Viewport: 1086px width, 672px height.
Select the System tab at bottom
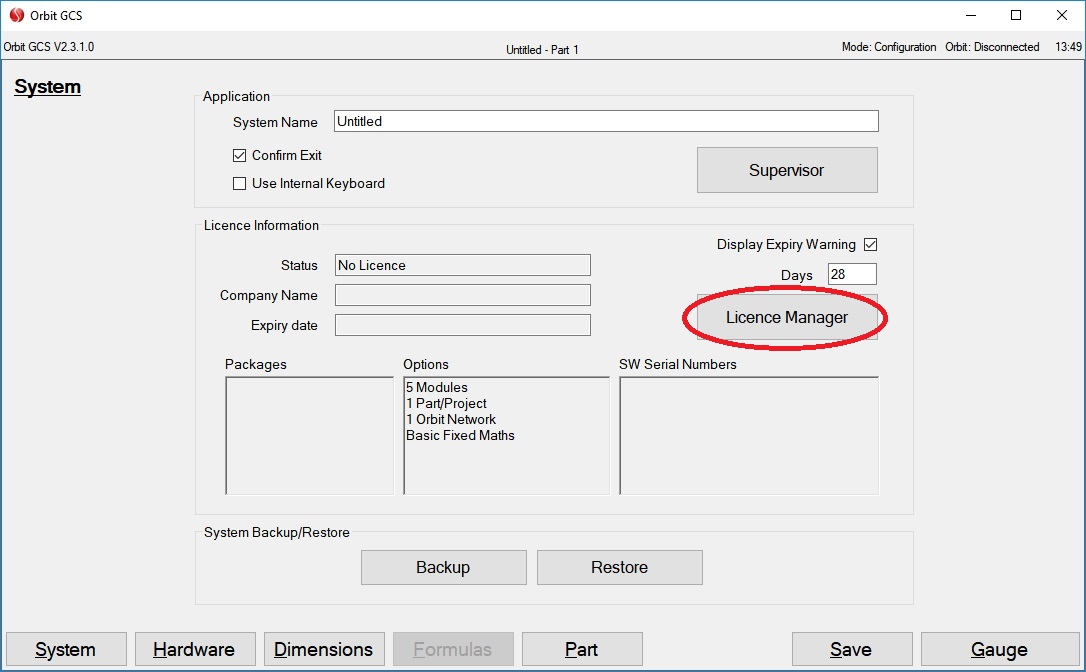tap(66, 650)
